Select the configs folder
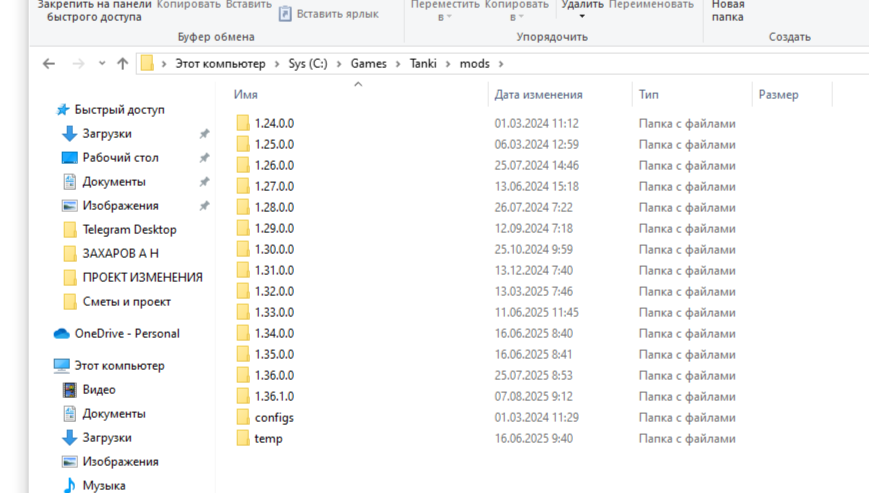The height and width of the screenshot is (493, 869). (273, 418)
